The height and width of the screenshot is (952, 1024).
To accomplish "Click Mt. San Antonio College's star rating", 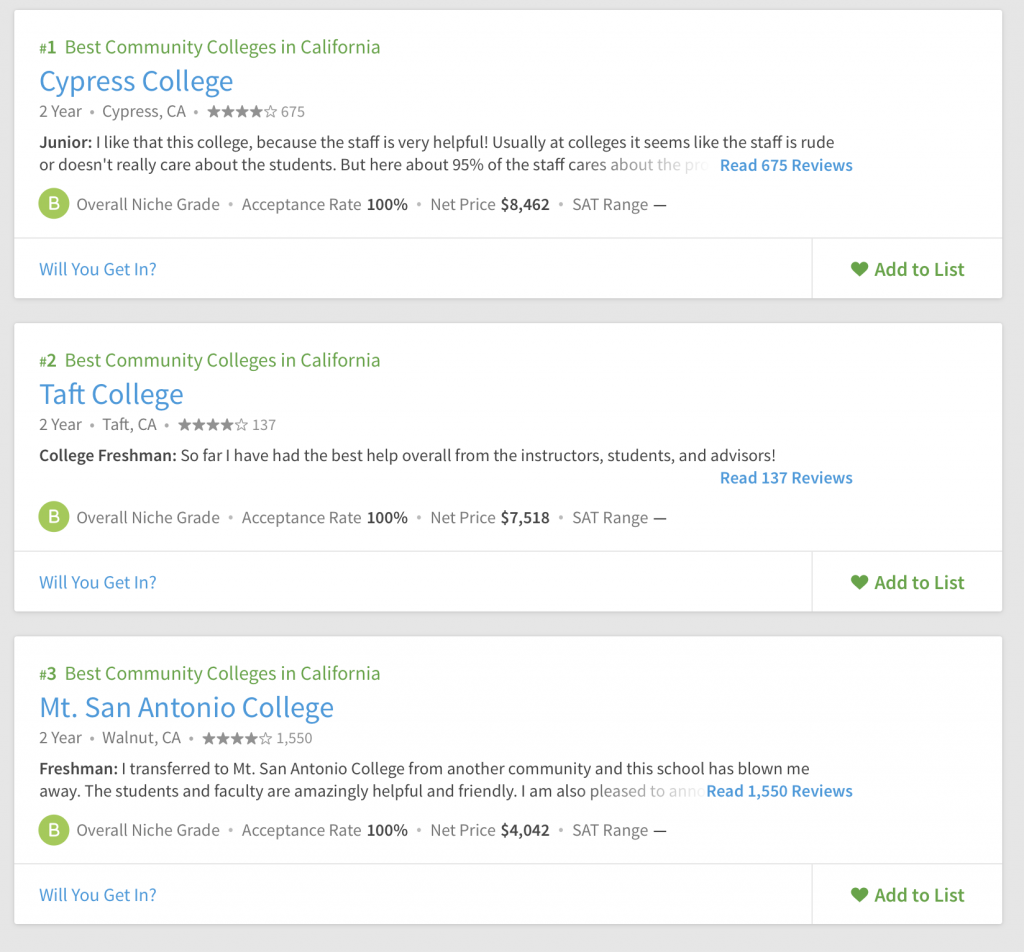I will [x=237, y=738].
